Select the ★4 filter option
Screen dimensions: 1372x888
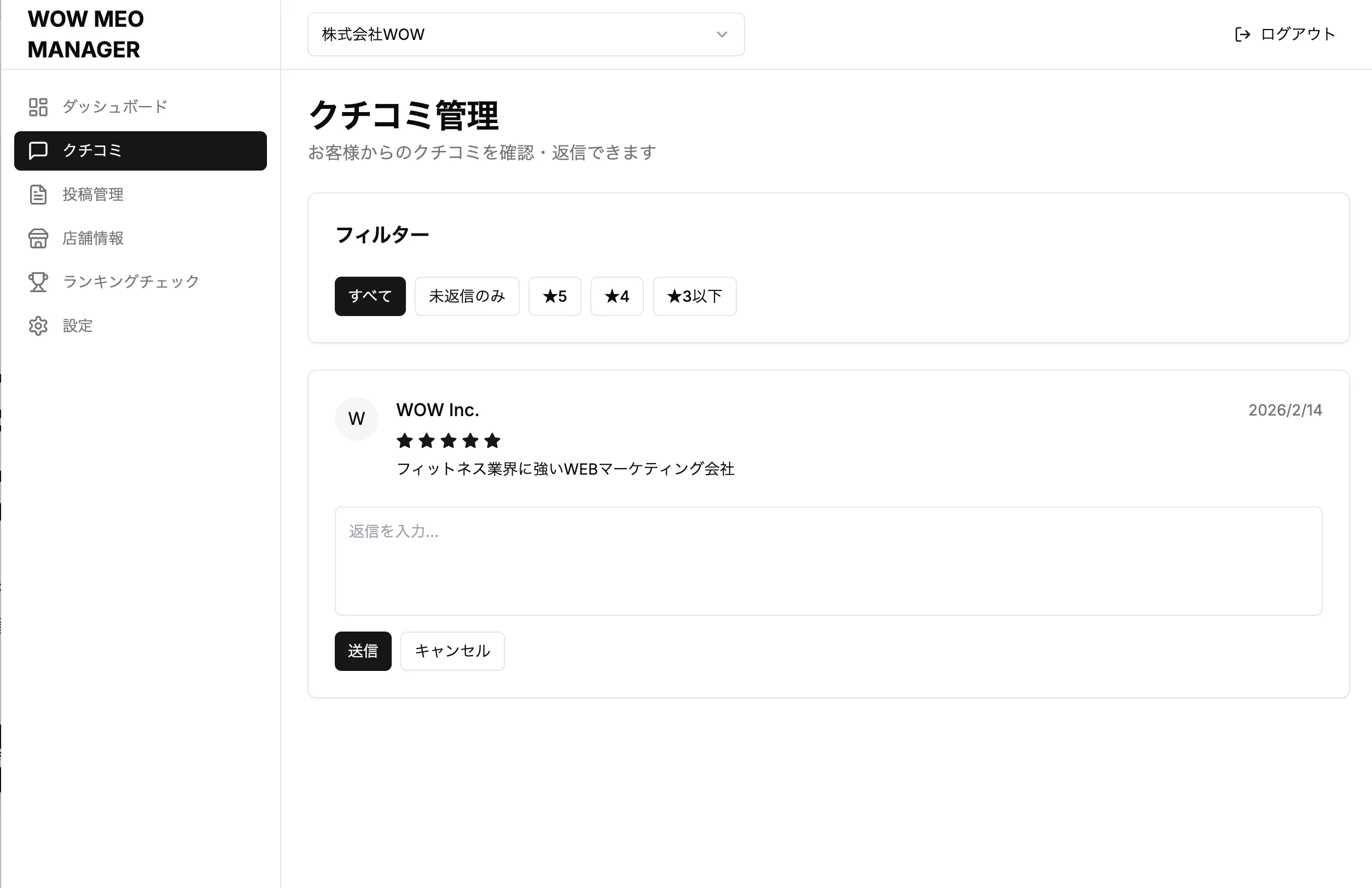pos(616,296)
